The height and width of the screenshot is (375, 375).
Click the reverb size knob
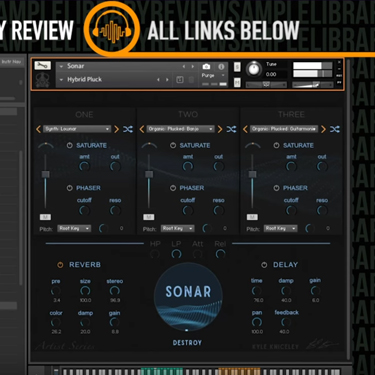pos(85,291)
